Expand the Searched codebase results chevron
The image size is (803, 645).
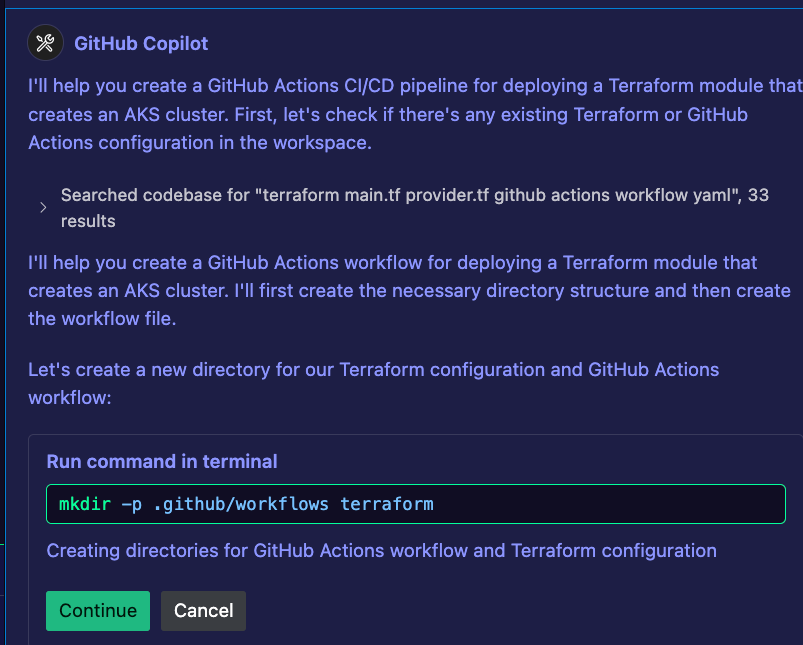click(x=43, y=207)
